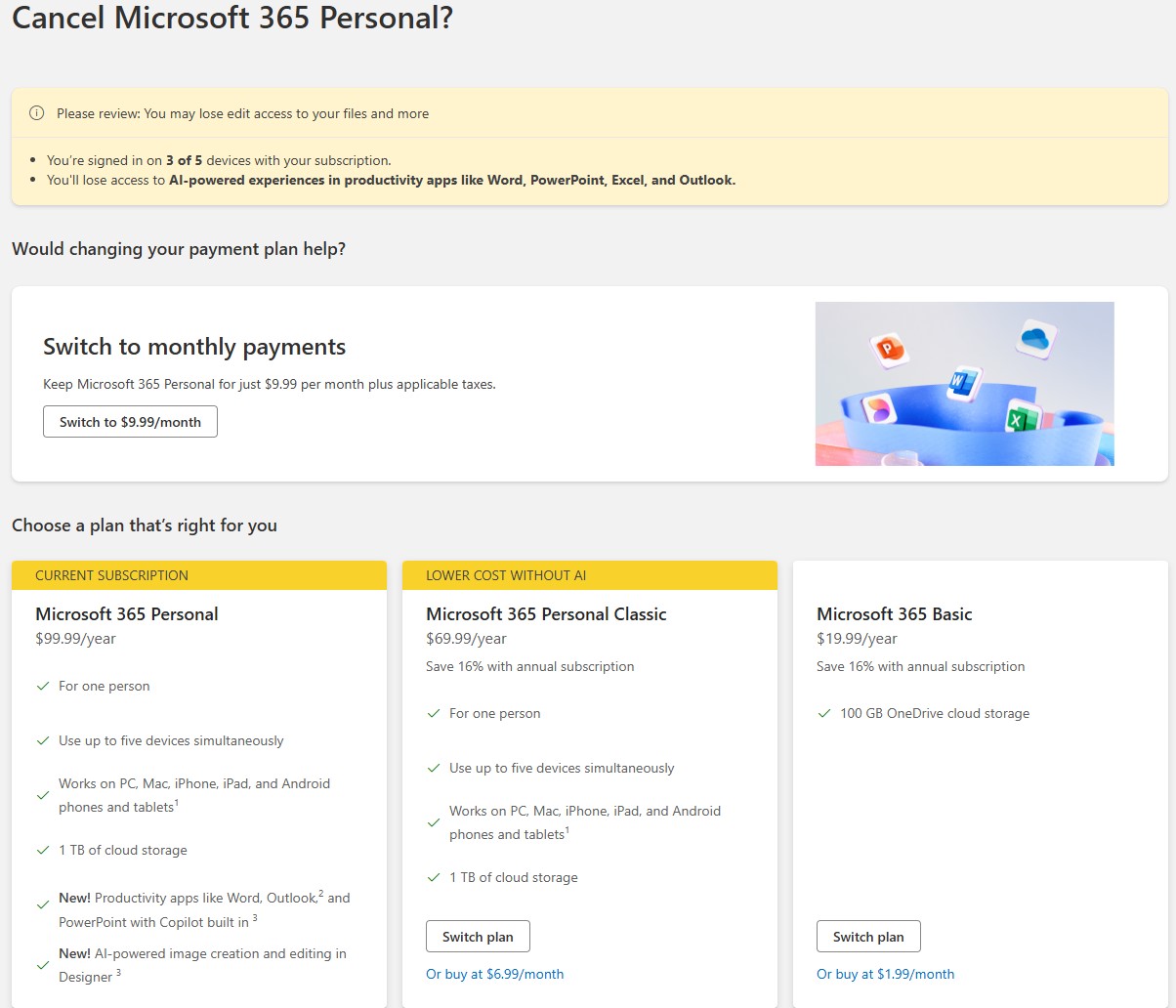Click the Microsoft 365 Personal Classic plan title
Screen dimensions: 1176x1008
point(546,614)
